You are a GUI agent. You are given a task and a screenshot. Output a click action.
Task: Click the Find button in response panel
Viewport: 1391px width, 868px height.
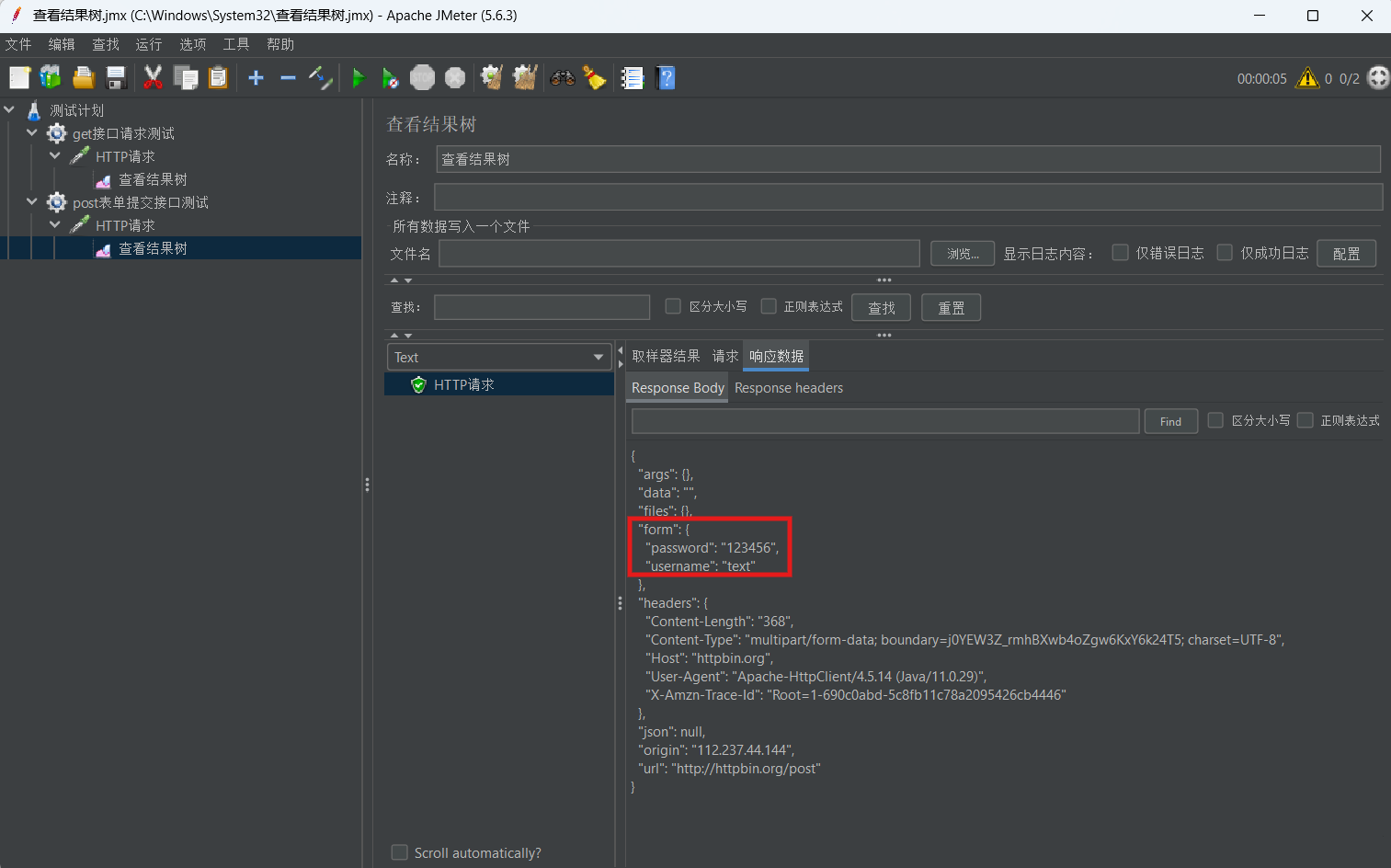click(1170, 421)
